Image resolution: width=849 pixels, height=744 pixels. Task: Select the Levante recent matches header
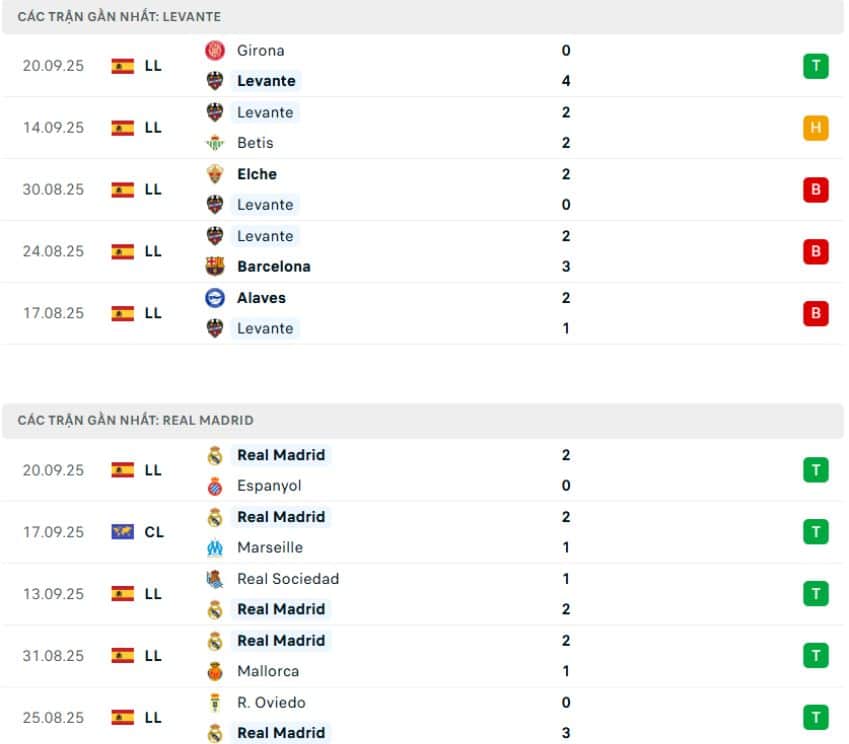tap(119, 17)
